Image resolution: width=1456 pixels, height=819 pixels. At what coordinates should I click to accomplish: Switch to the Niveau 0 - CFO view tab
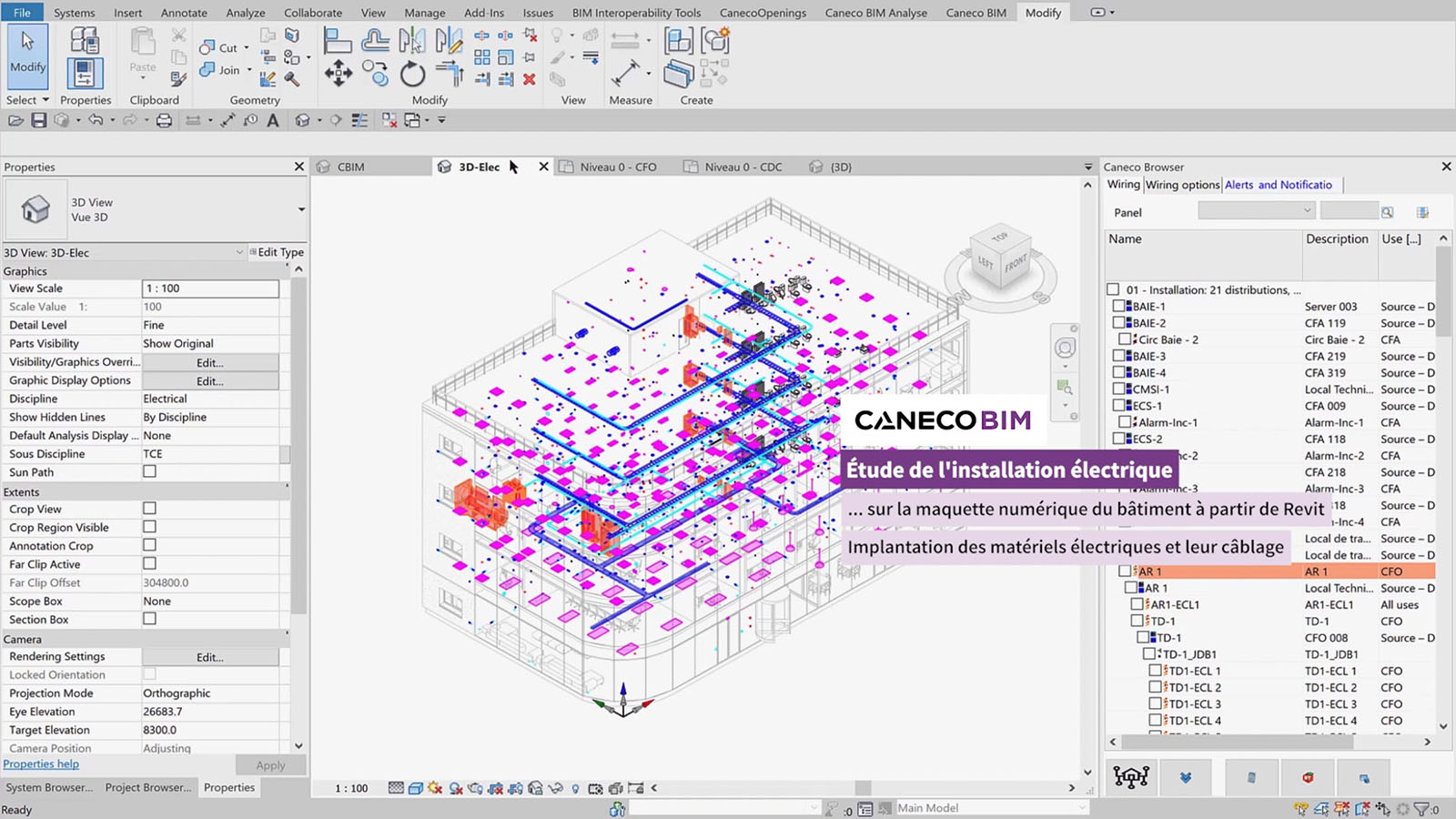618,167
